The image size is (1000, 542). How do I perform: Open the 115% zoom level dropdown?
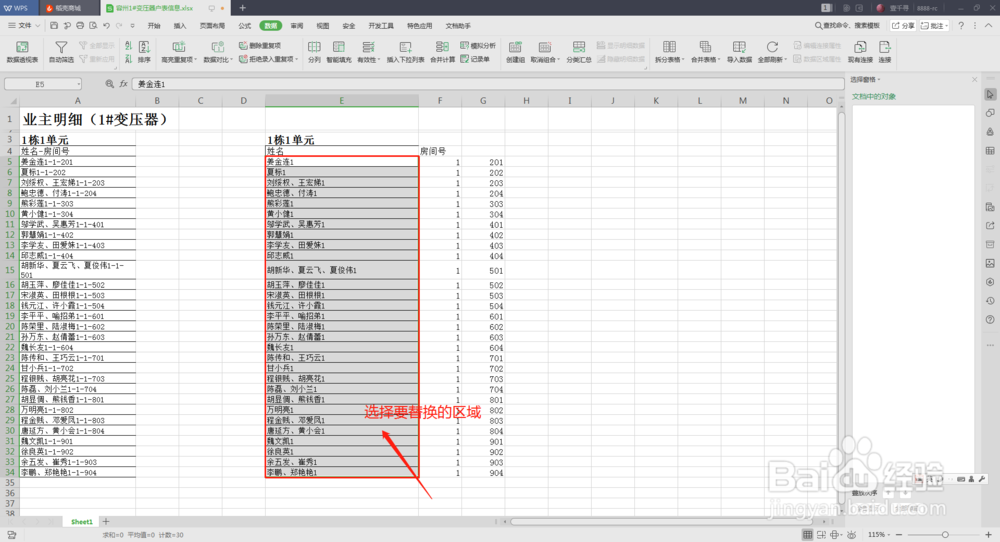click(x=879, y=534)
